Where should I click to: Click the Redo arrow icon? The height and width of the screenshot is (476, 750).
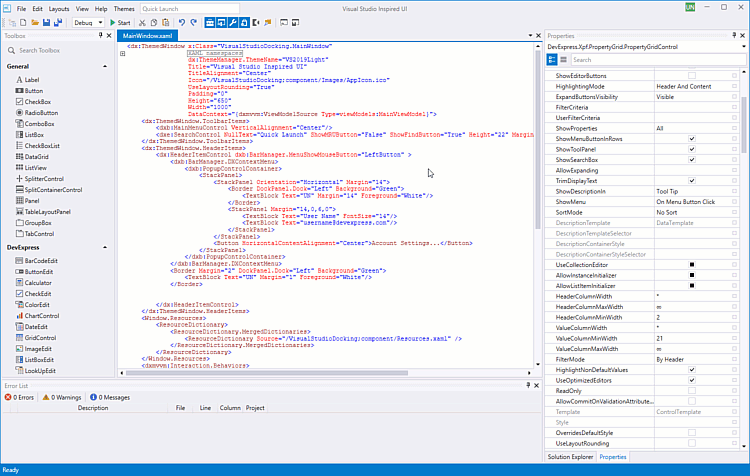(194, 21)
